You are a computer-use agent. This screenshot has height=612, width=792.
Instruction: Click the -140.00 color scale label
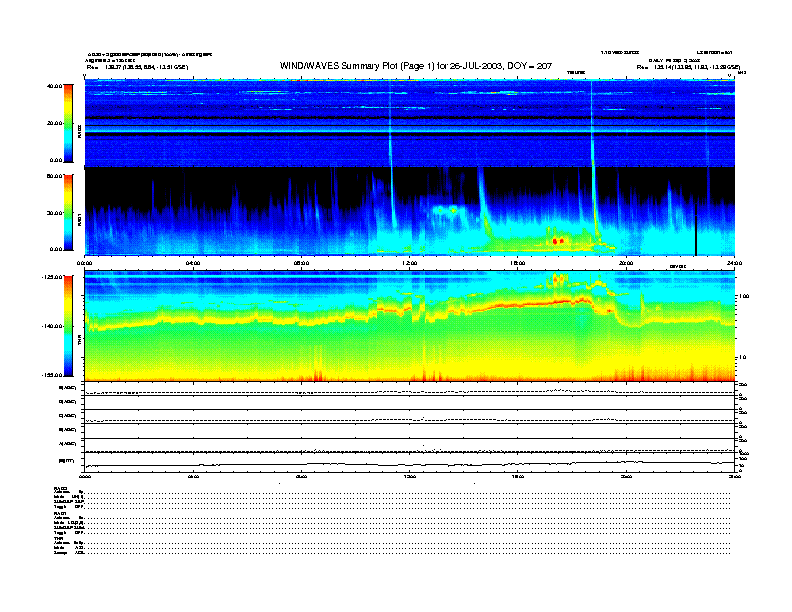click(x=52, y=326)
